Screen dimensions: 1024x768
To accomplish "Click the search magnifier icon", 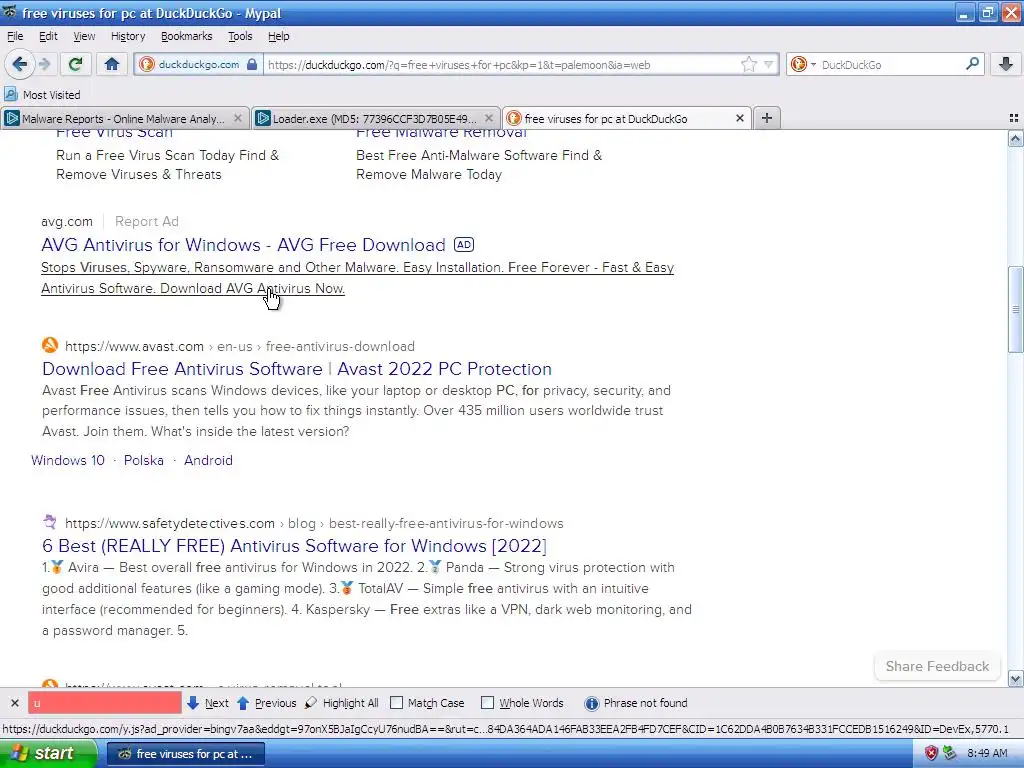I will coord(972,64).
